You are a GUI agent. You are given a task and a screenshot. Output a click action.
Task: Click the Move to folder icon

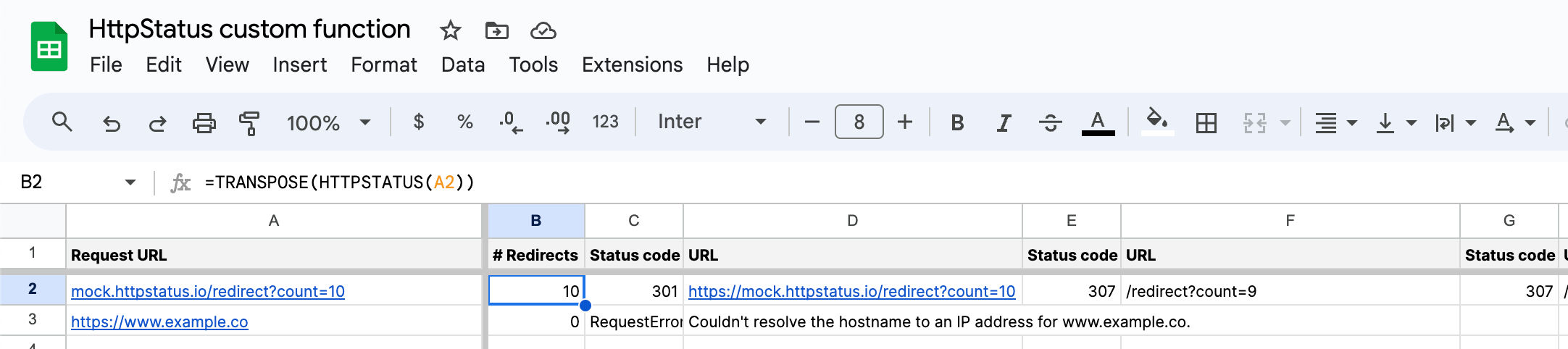click(x=496, y=30)
